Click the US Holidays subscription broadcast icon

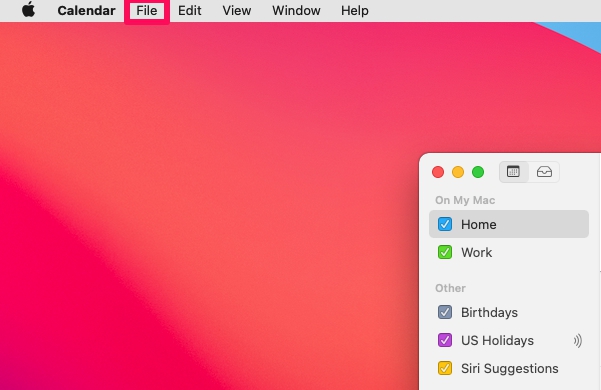tap(578, 340)
